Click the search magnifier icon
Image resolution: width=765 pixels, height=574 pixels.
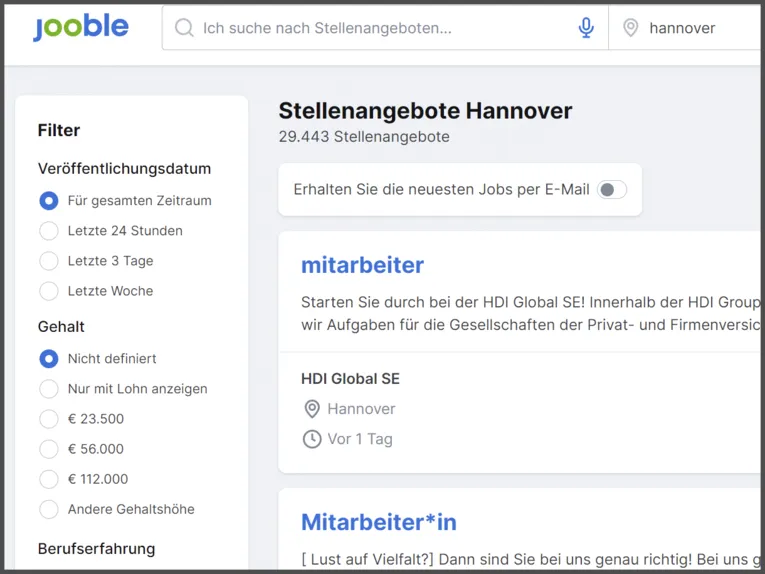pos(184,28)
